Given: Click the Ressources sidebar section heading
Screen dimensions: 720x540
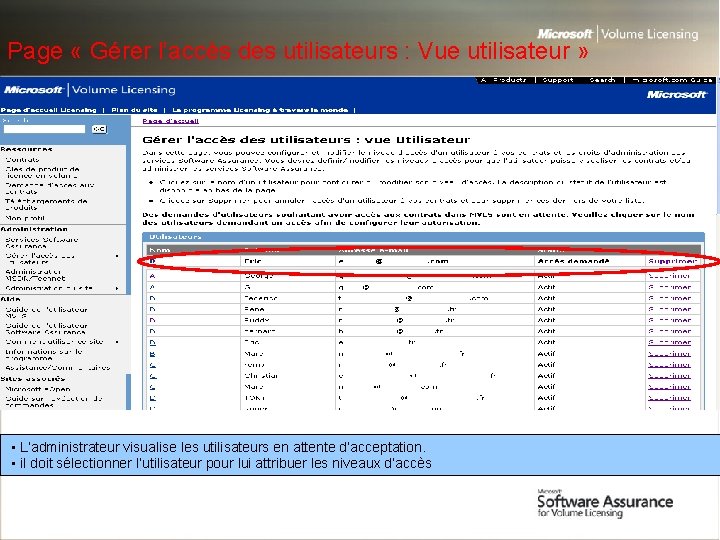Looking at the screenshot, I should [27, 149].
